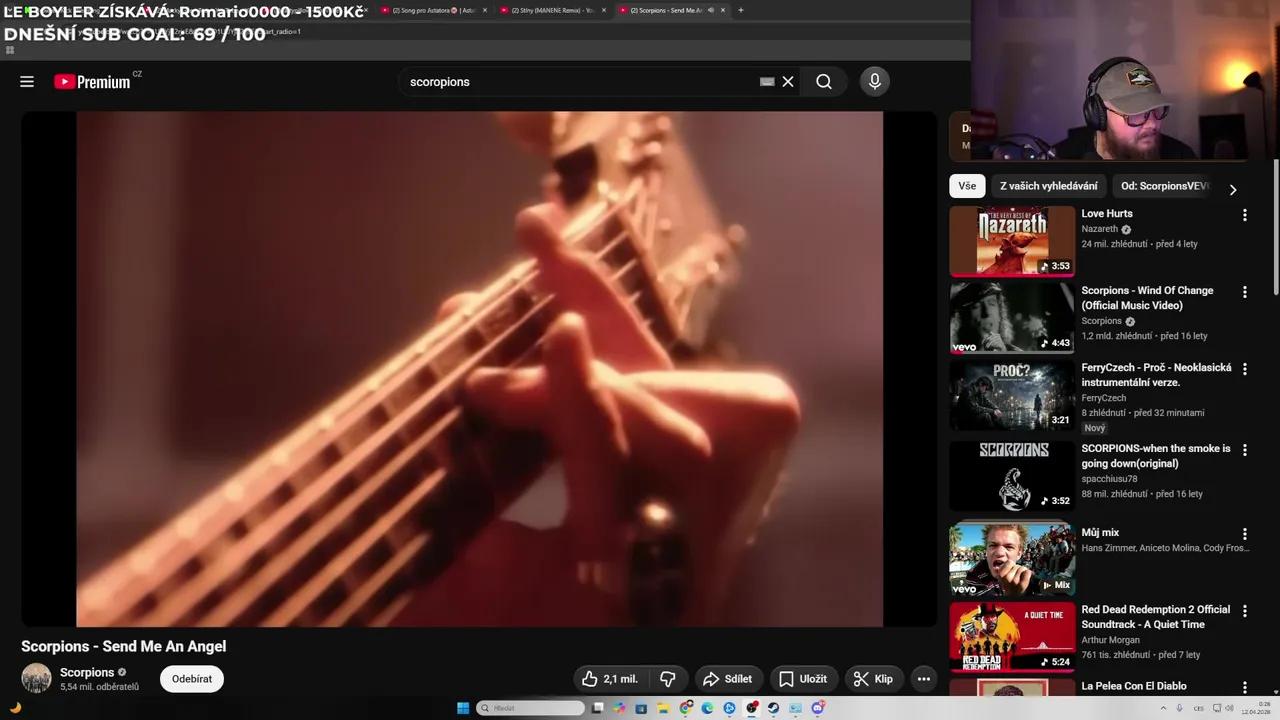This screenshot has height=720, width=1280.
Task: Open the YouTube hamburger guide menu
Action: point(27,82)
